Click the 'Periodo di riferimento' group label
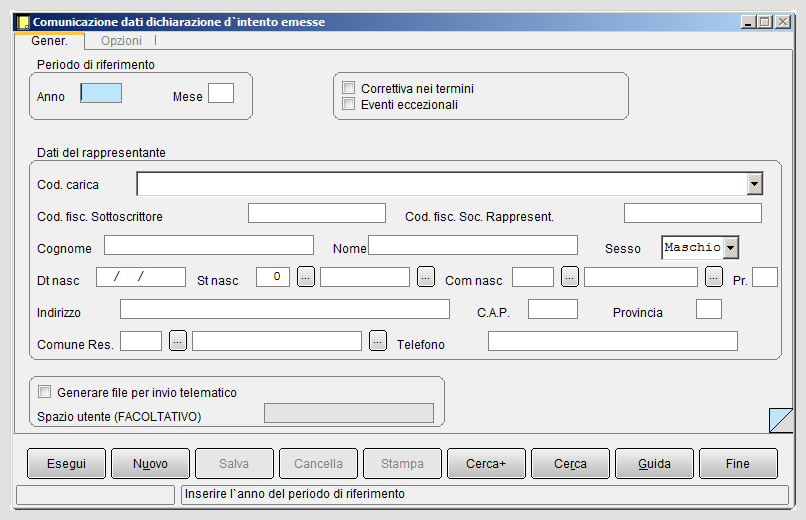 coord(96,65)
